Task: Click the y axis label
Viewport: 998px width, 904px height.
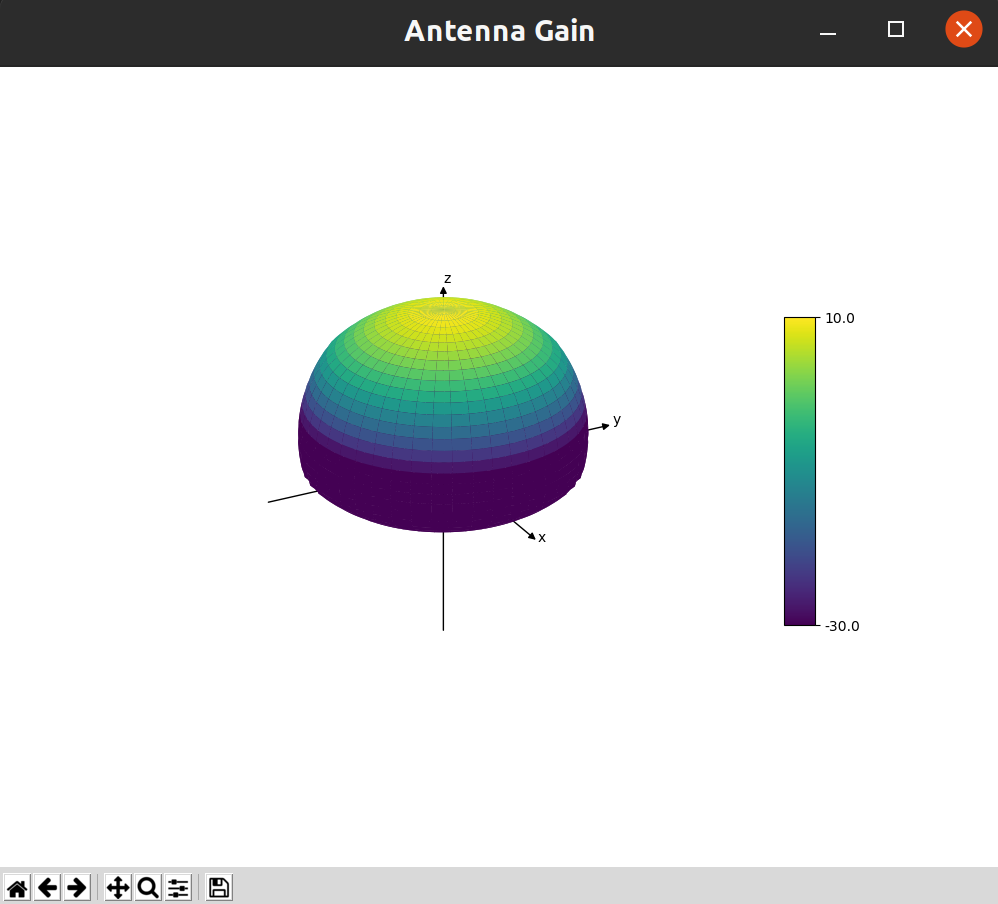Action: 617,420
